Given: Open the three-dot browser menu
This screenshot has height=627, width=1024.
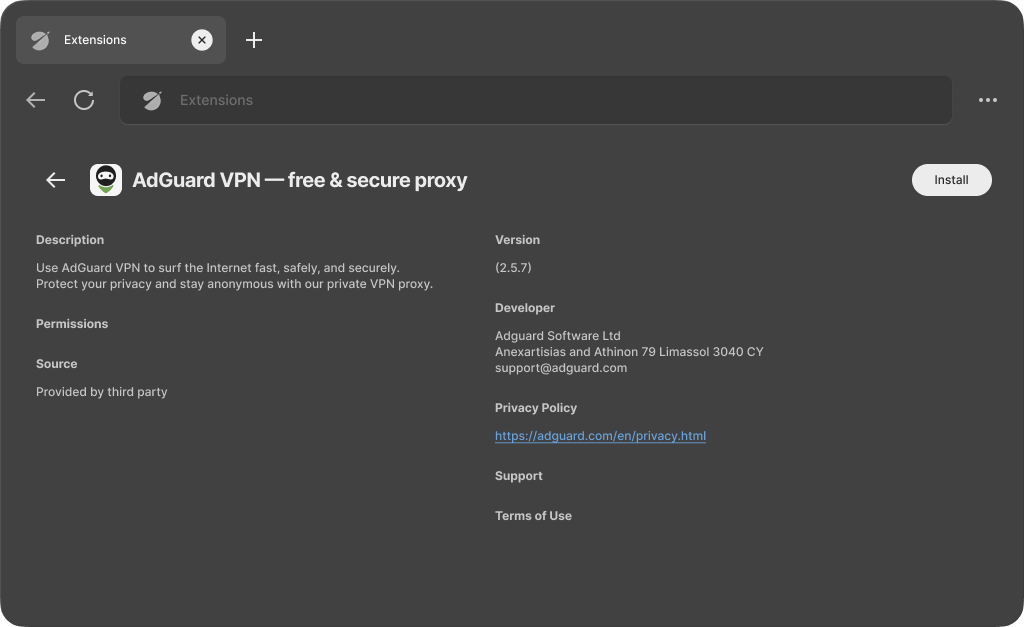Looking at the screenshot, I should [987, 100].
